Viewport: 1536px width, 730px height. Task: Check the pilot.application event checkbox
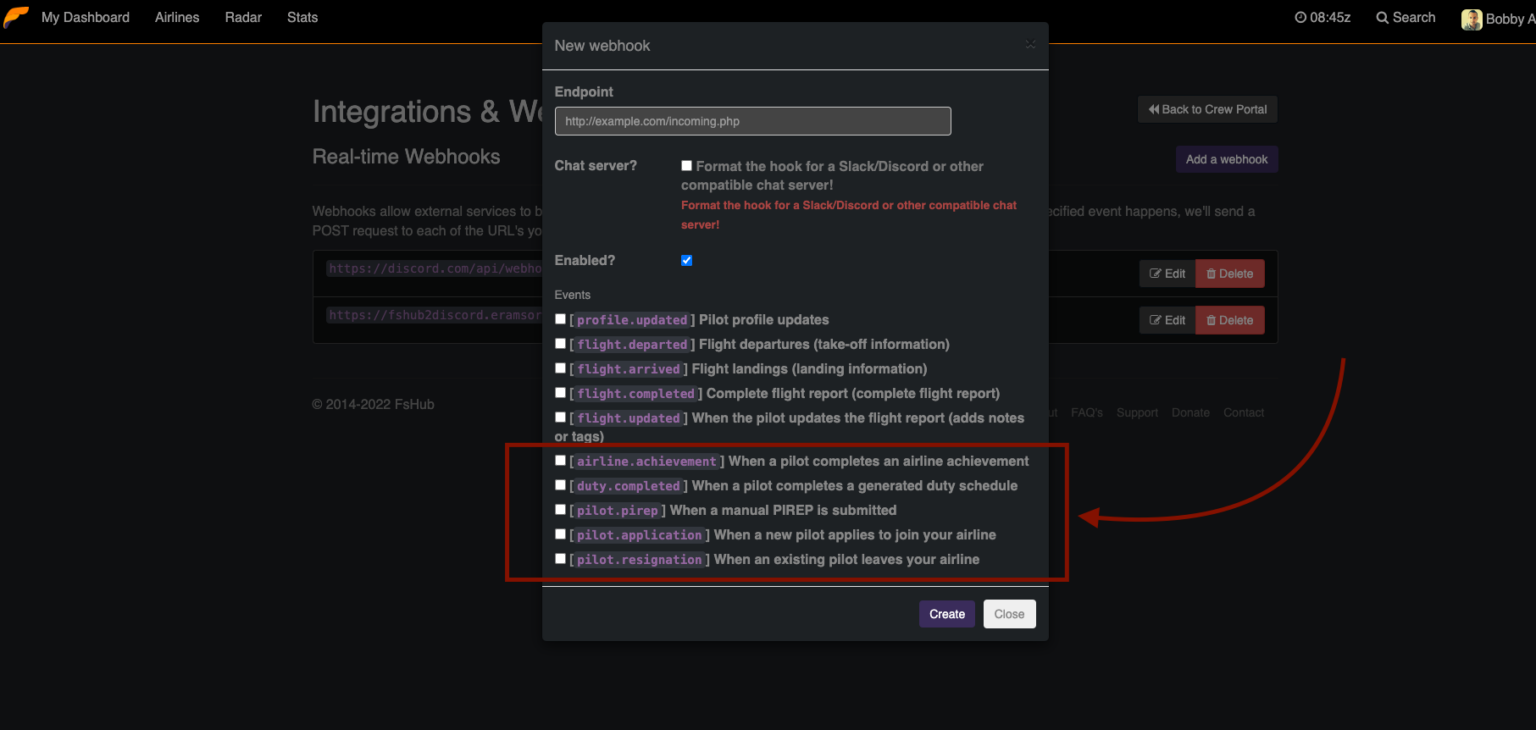coord(560,533)
